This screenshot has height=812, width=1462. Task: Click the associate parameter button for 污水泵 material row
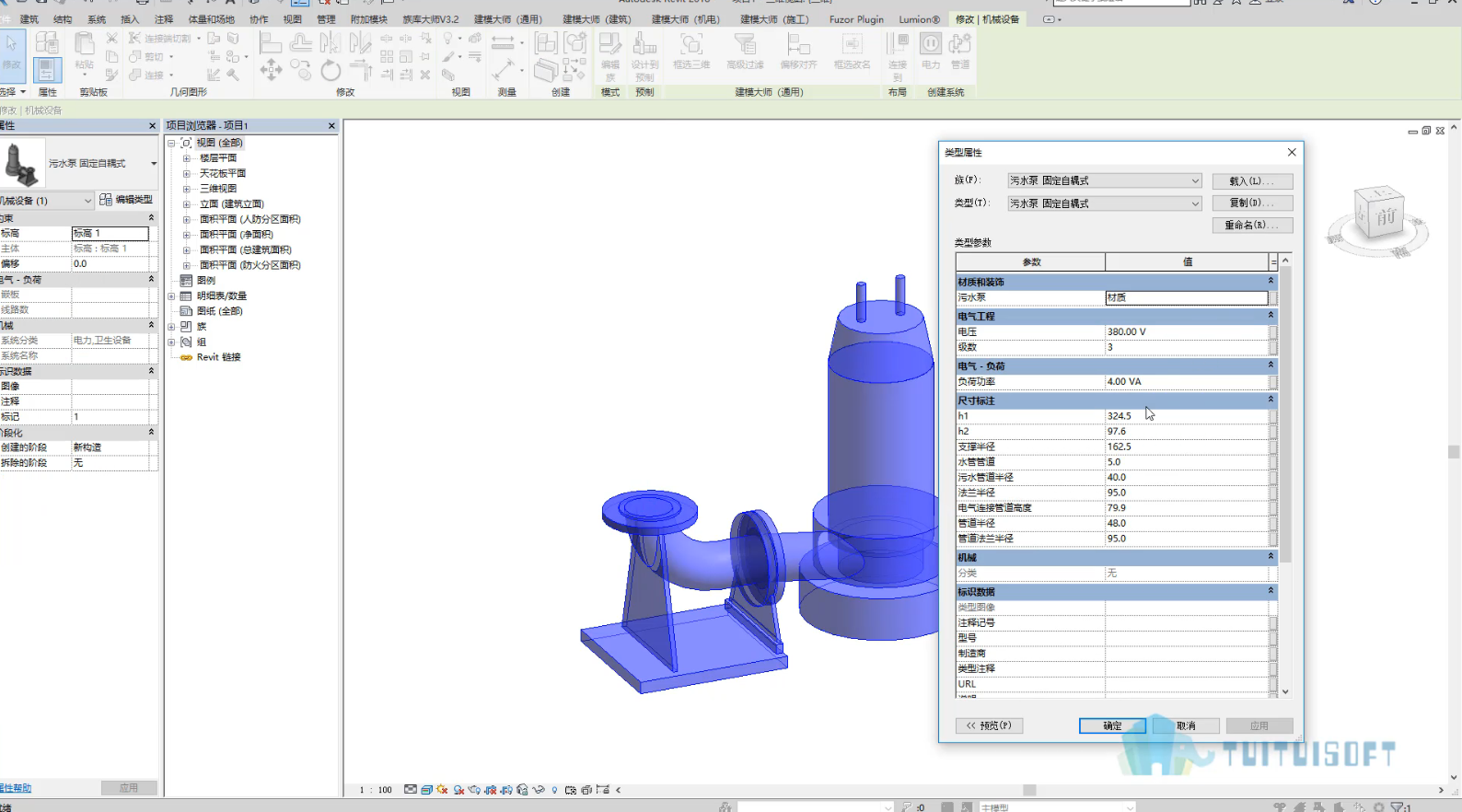[1273, 297]
